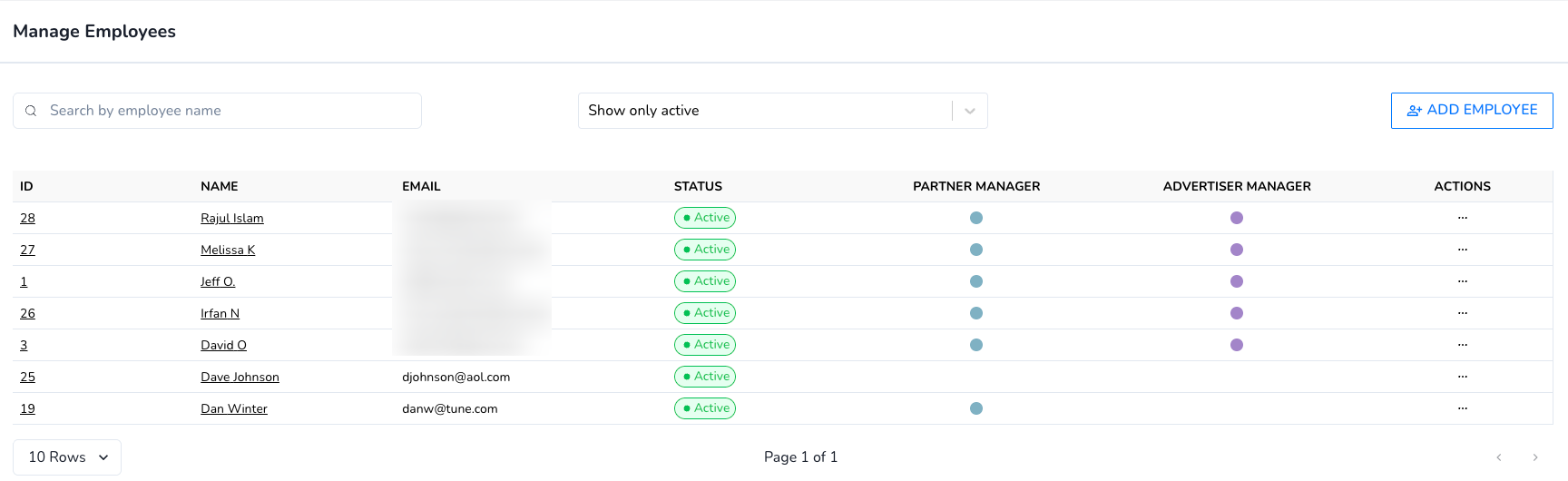This screenshot has height=481, width=1568.
Task: Open David O employee profile
Action: click(x=223, y=345)
